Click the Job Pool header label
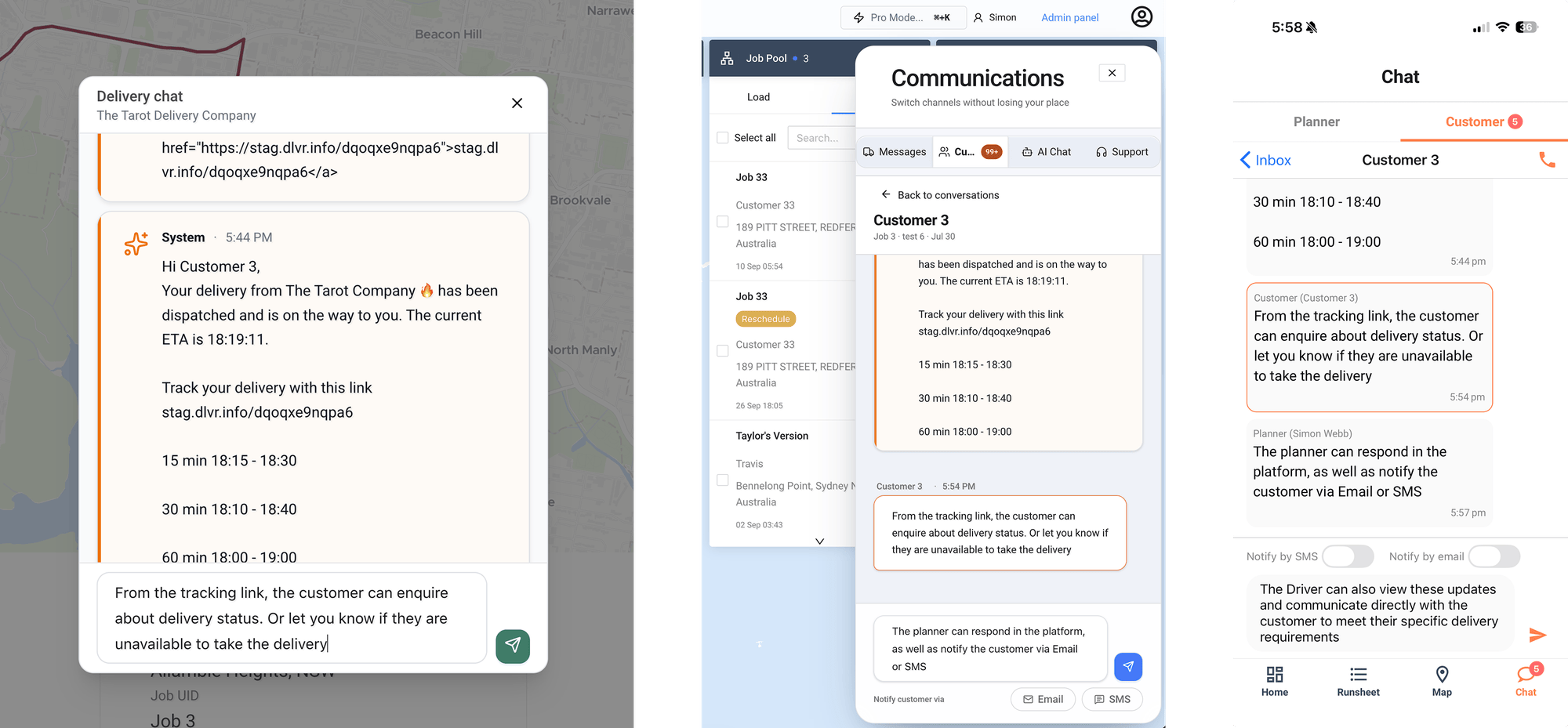Viewport: 1568px width, 728px height. [766, 58]
